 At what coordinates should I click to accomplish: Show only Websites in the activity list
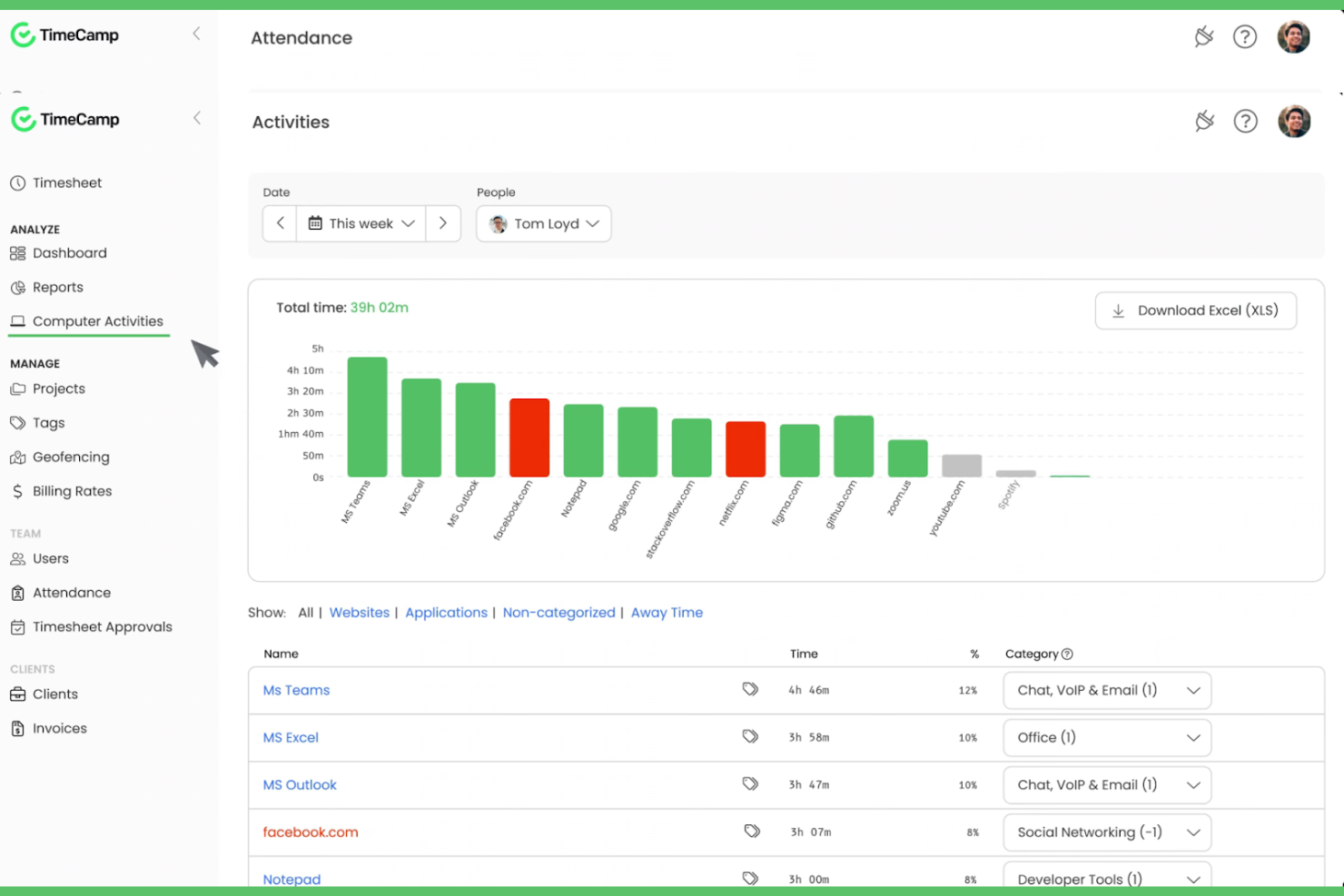click(x=360, y=612)
